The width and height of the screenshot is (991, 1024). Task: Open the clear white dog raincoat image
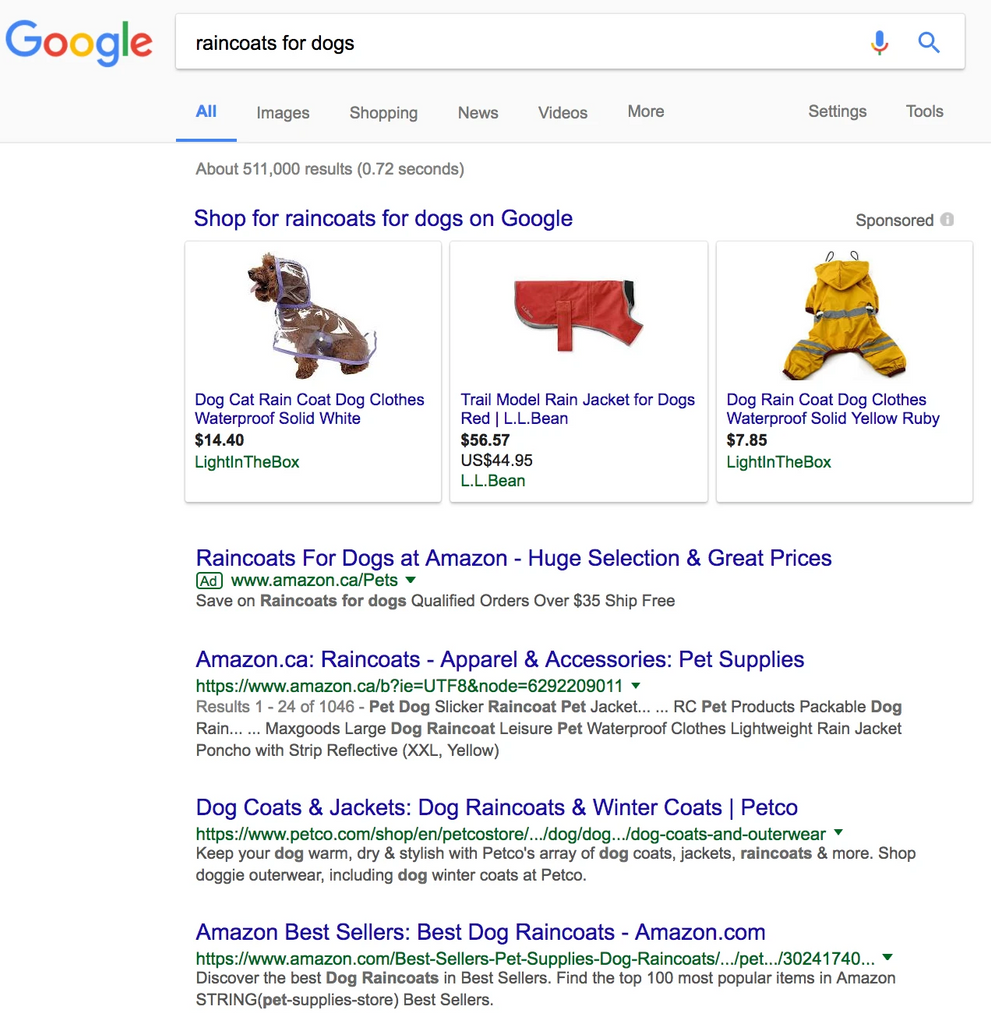pos(312,314)
